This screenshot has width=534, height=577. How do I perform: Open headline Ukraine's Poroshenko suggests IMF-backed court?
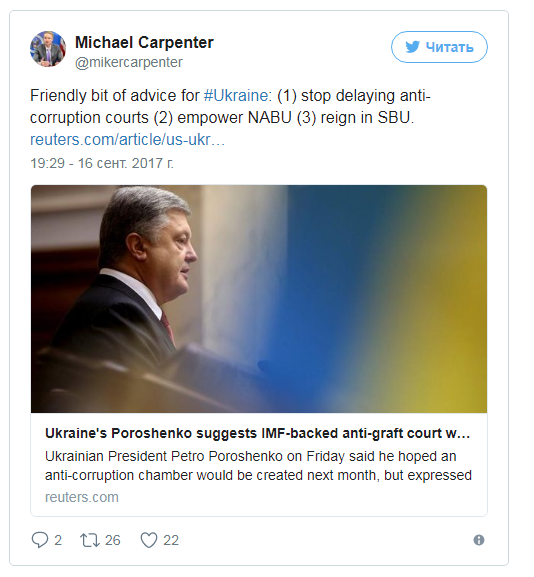coord(258,433)
